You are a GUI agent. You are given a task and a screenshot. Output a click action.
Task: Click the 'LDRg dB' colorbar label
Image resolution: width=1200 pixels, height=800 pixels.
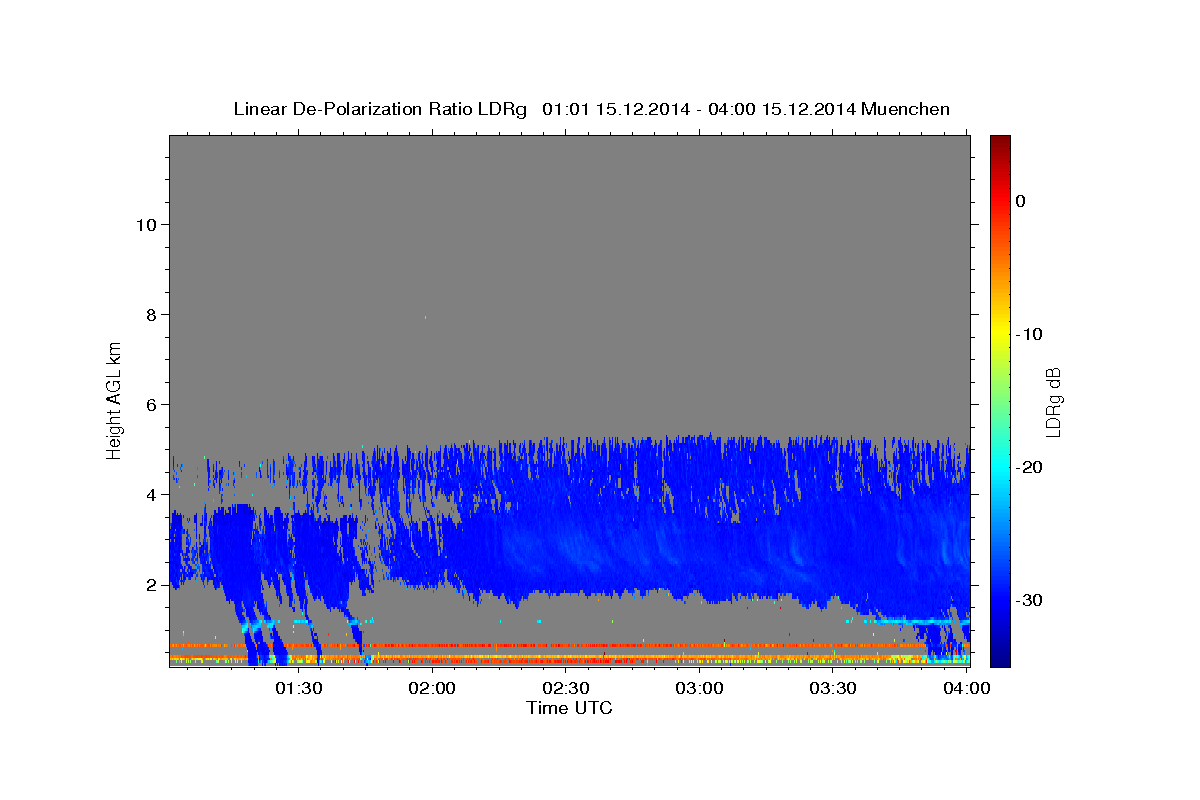click(x=1053, y=402)
